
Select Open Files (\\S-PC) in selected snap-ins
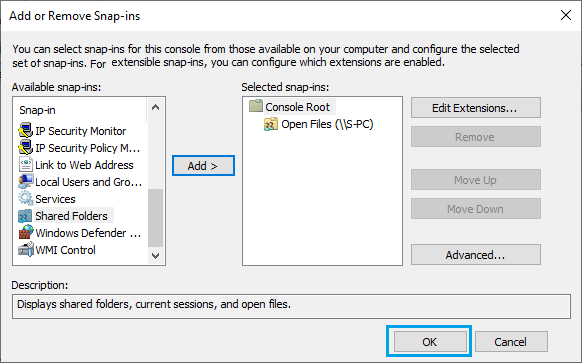coord(318,124)
